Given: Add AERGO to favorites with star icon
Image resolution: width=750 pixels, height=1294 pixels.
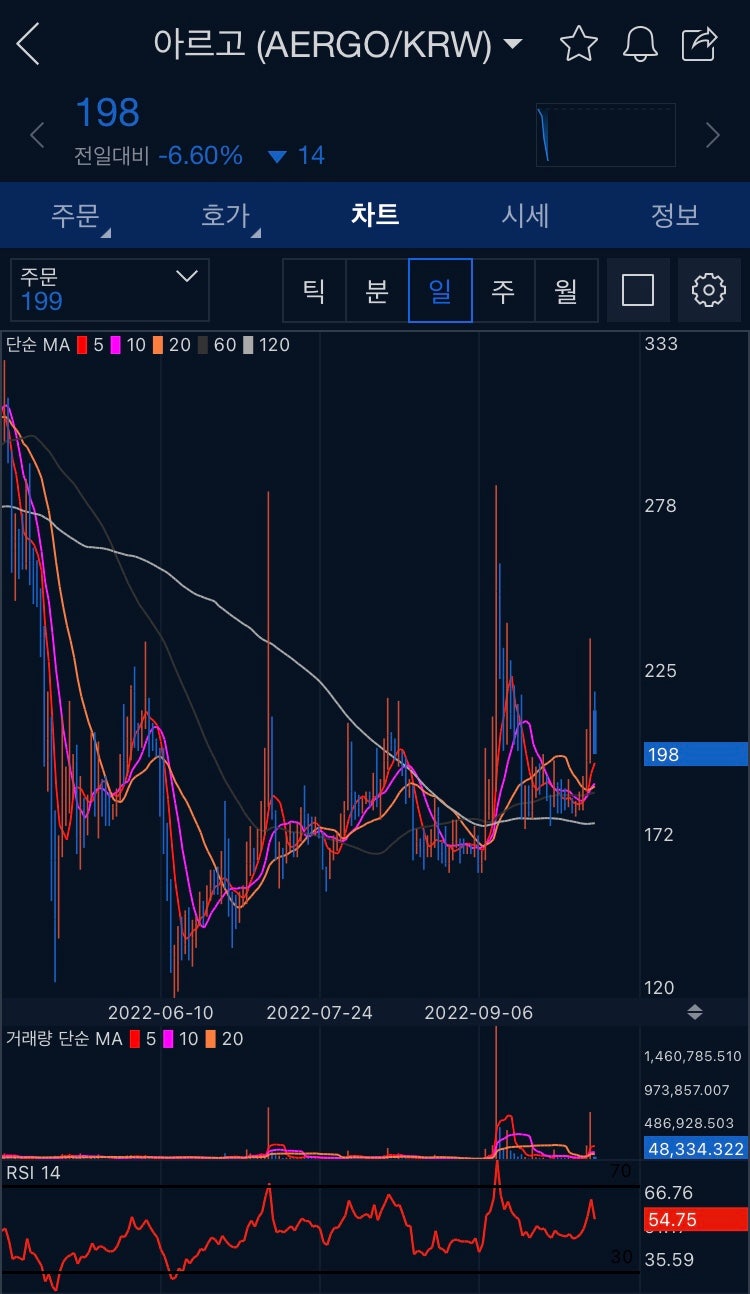Looking at the screenshot, I should pyautogui.click(x=578, y=44).
